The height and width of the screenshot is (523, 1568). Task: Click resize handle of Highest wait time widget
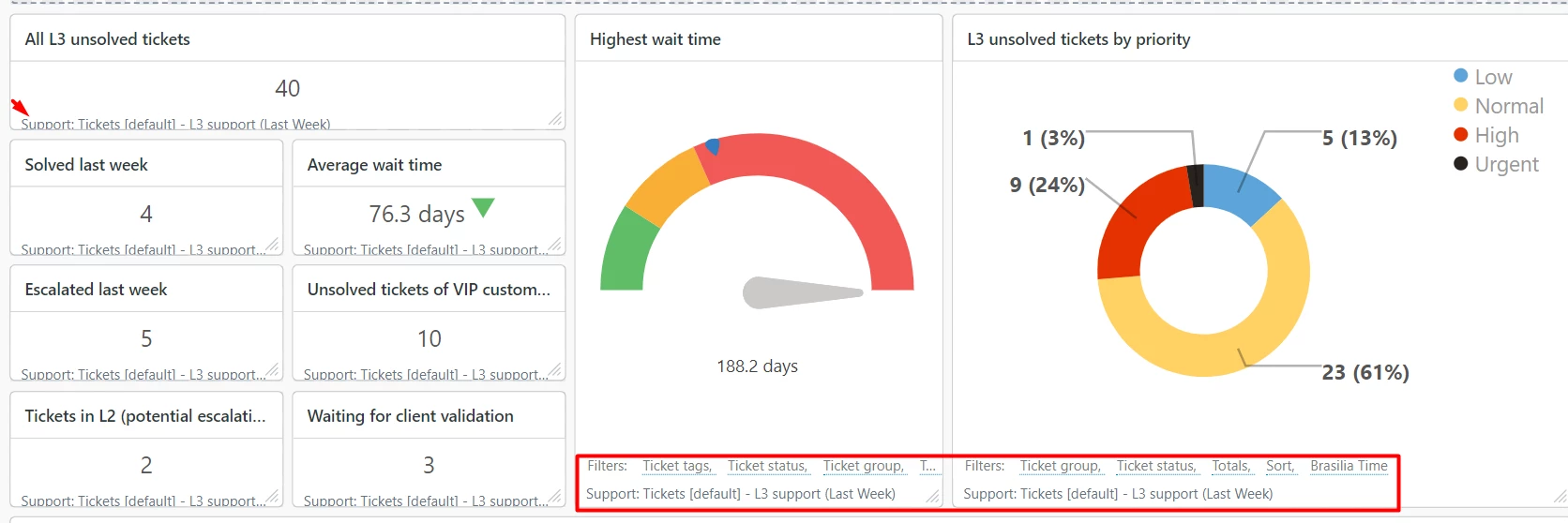pyautogui.click(x=932, y=496)
